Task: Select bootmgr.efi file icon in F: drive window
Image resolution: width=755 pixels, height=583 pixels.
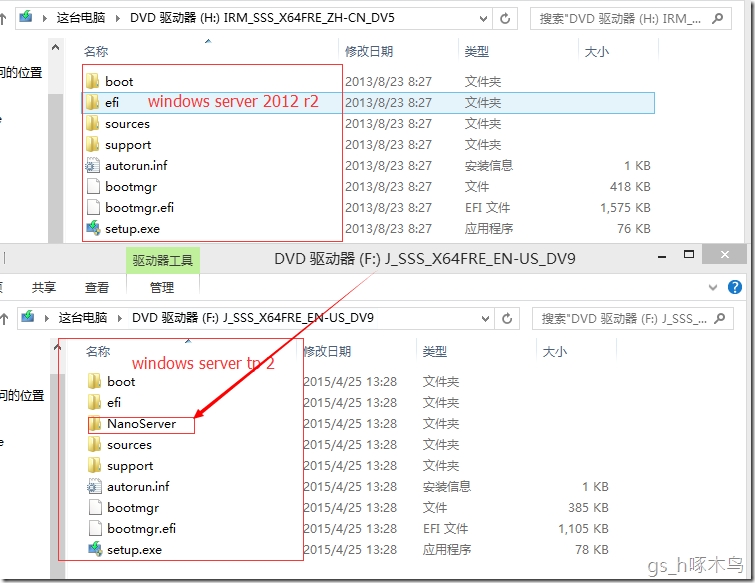Action: coord(95,529)
